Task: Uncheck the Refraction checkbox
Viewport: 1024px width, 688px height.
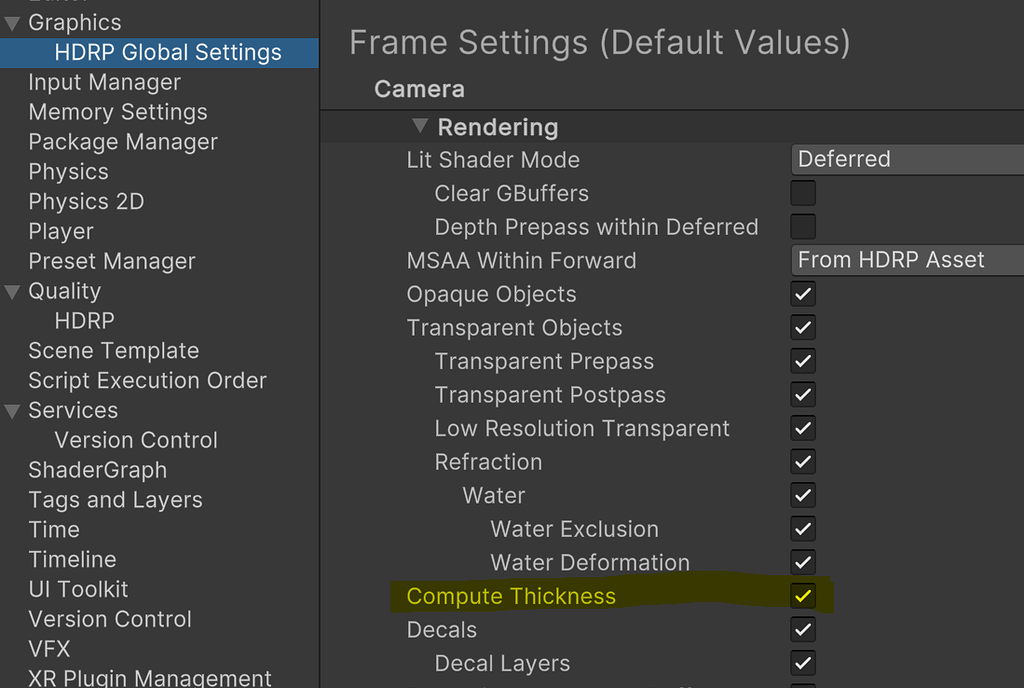Action: pos(803,462)
